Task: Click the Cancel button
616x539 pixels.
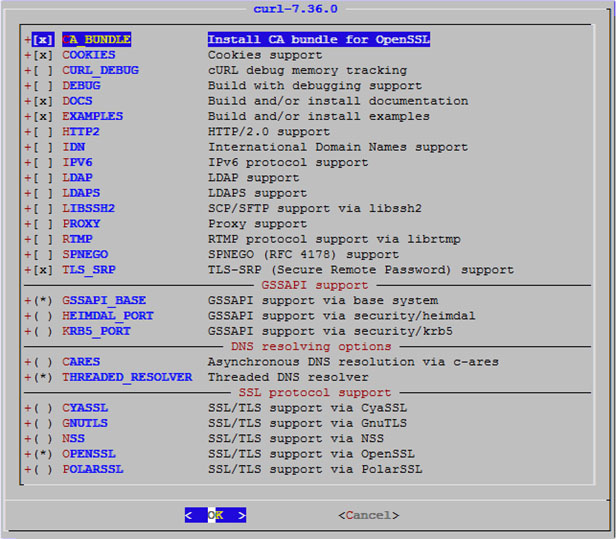Action: click(368, 515)
